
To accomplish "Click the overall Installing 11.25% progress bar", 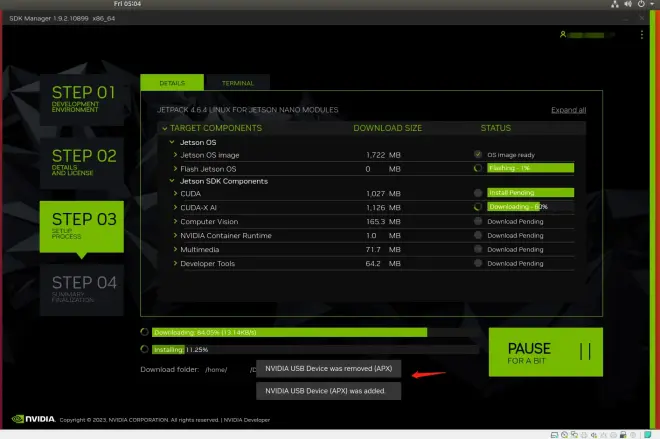I will click(315, 349).
